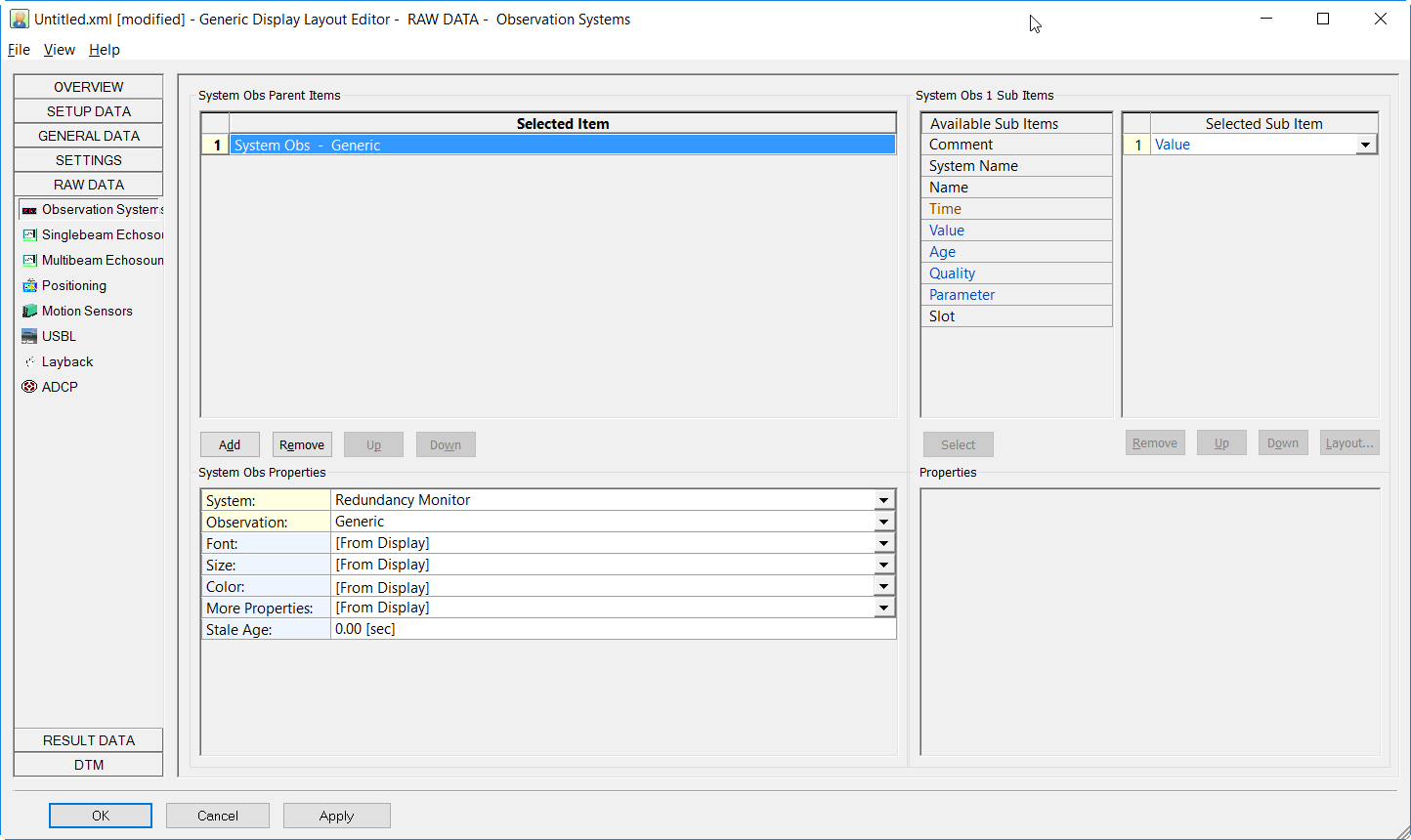
Task: Open the File menu
Action: pos(19,50)
